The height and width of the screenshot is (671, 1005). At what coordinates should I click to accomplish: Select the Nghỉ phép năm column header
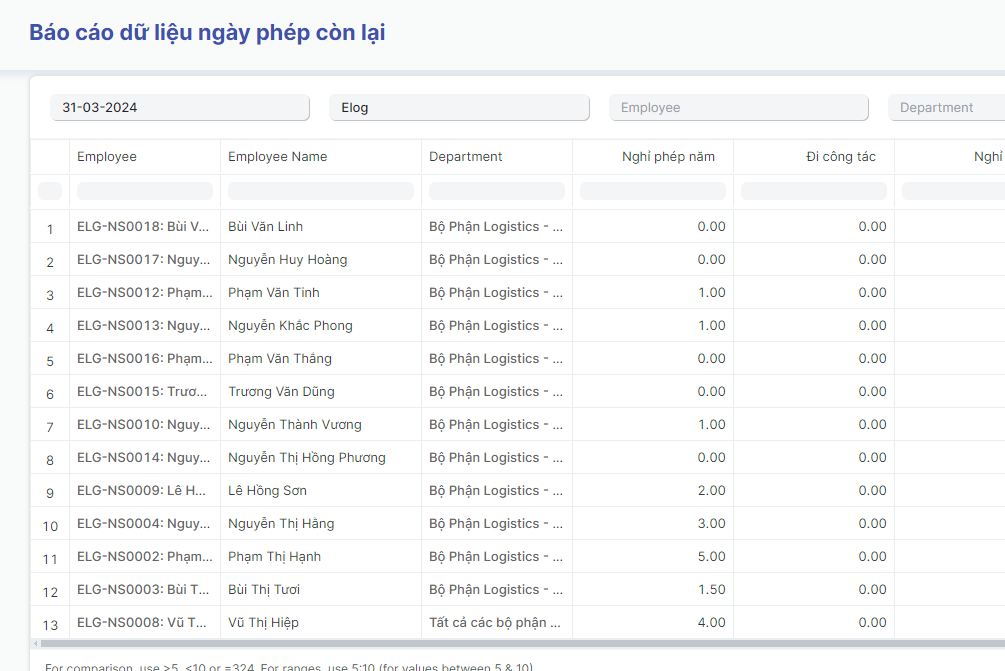coord(668,157)
